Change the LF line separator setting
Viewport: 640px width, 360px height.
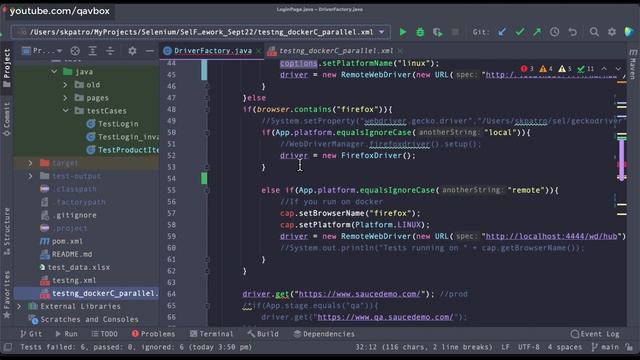coord(505,347)
